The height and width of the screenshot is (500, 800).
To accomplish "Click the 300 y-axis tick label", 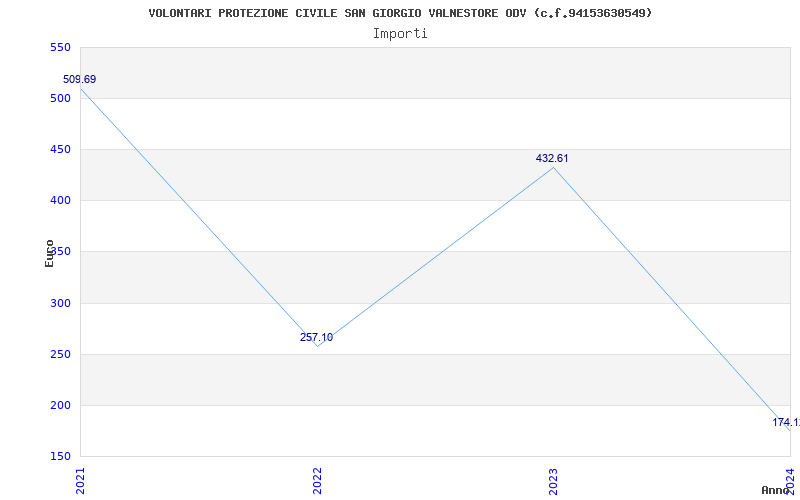I will [x=60, y=304].
